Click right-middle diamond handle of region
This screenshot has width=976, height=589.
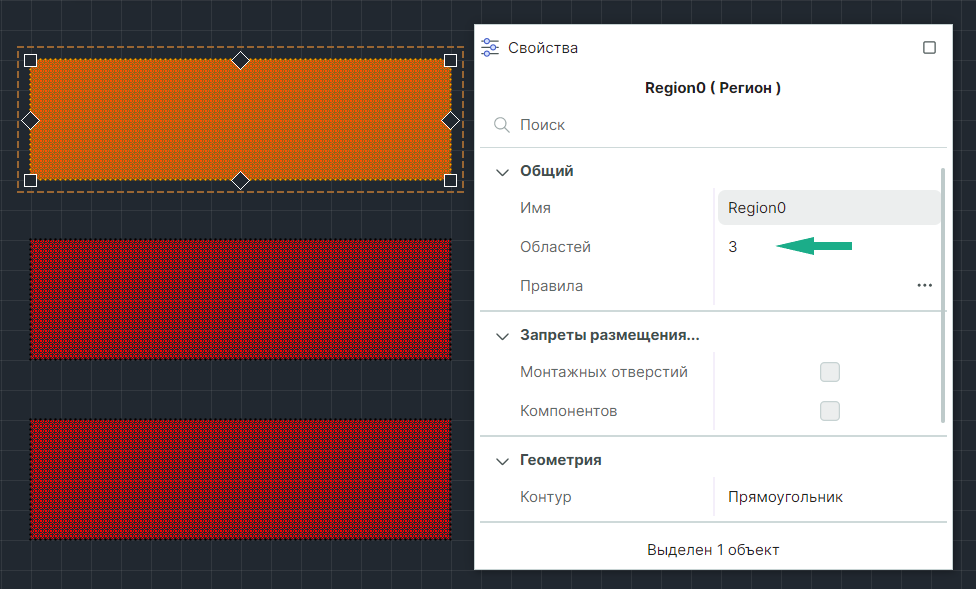pos(450,120)
